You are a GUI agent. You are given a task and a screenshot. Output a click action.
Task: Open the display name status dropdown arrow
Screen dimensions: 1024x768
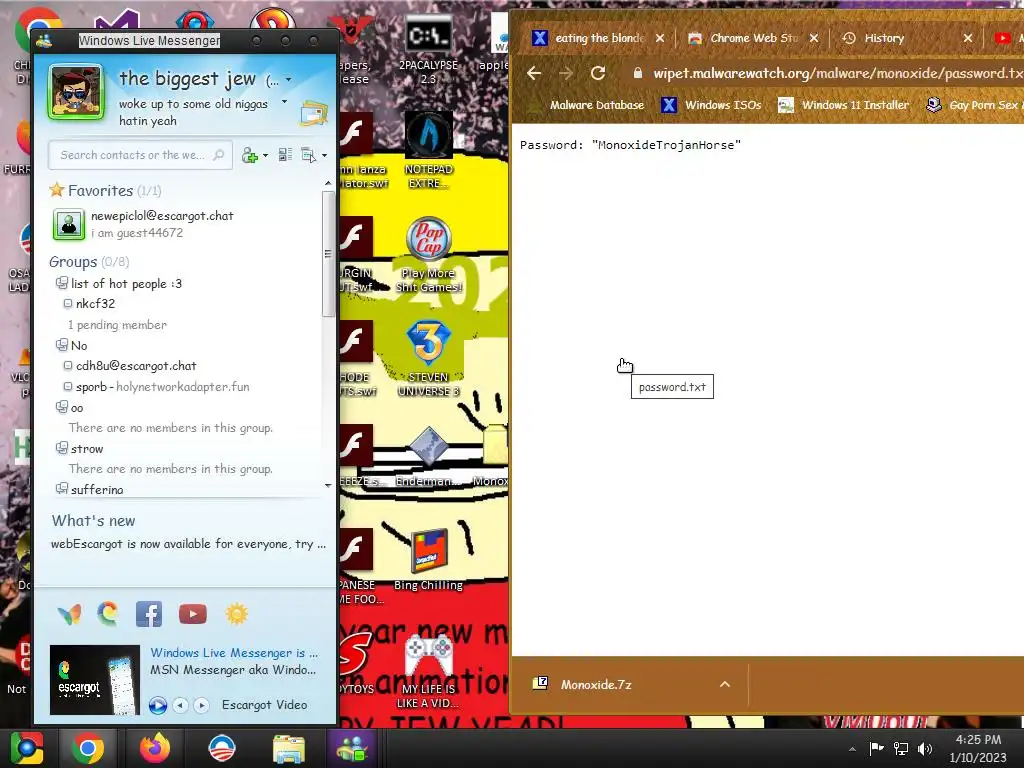coord(288,80)
